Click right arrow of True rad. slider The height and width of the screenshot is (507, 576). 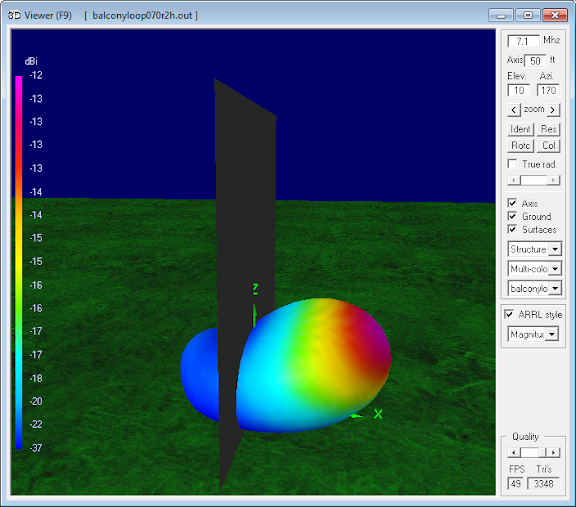553,180
